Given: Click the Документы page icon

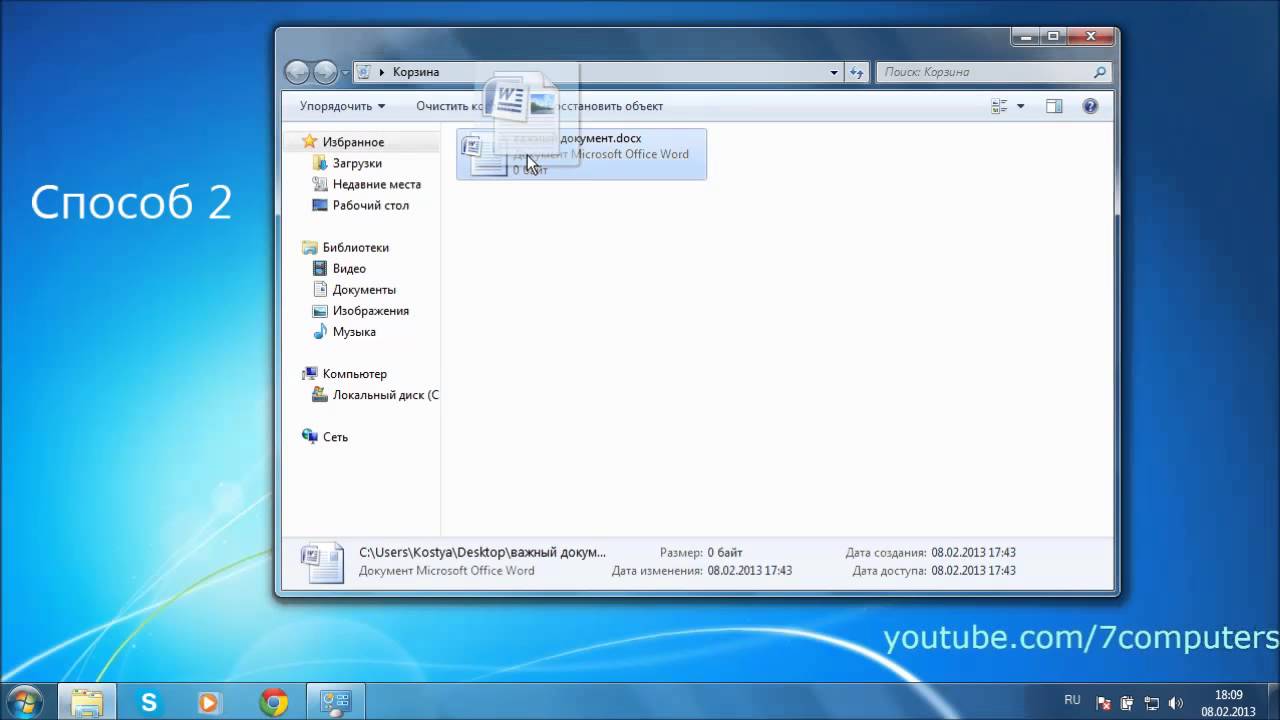Looking at the screenshot, I should coord(320,289).
